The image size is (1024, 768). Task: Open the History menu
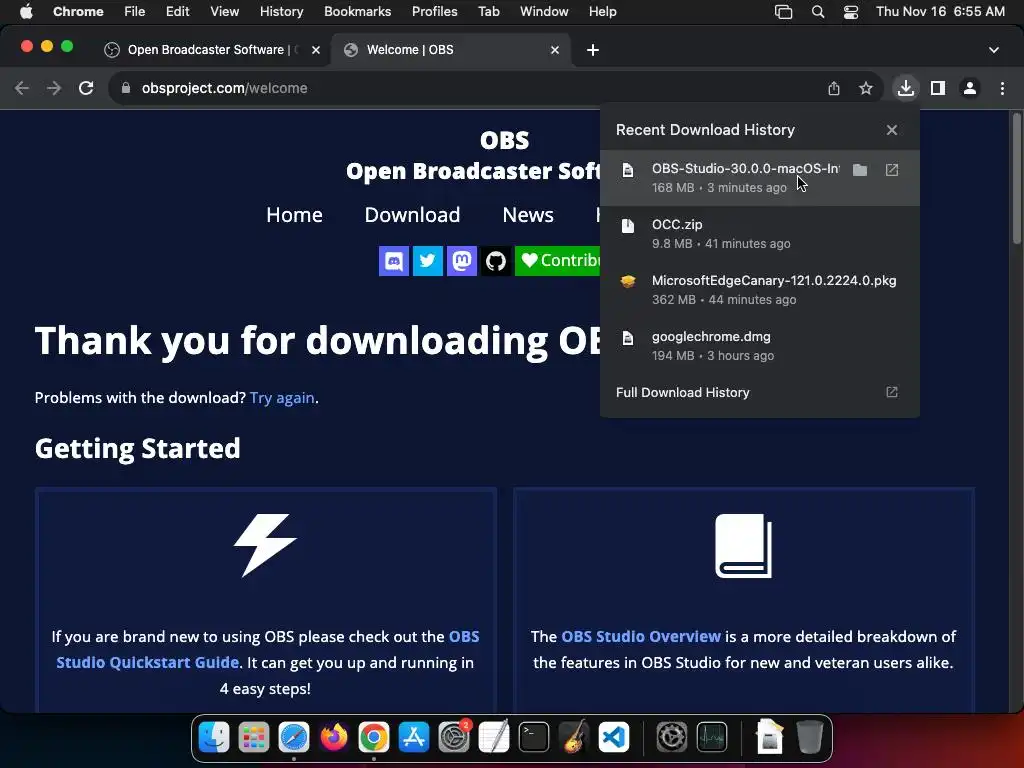point(281,12)
